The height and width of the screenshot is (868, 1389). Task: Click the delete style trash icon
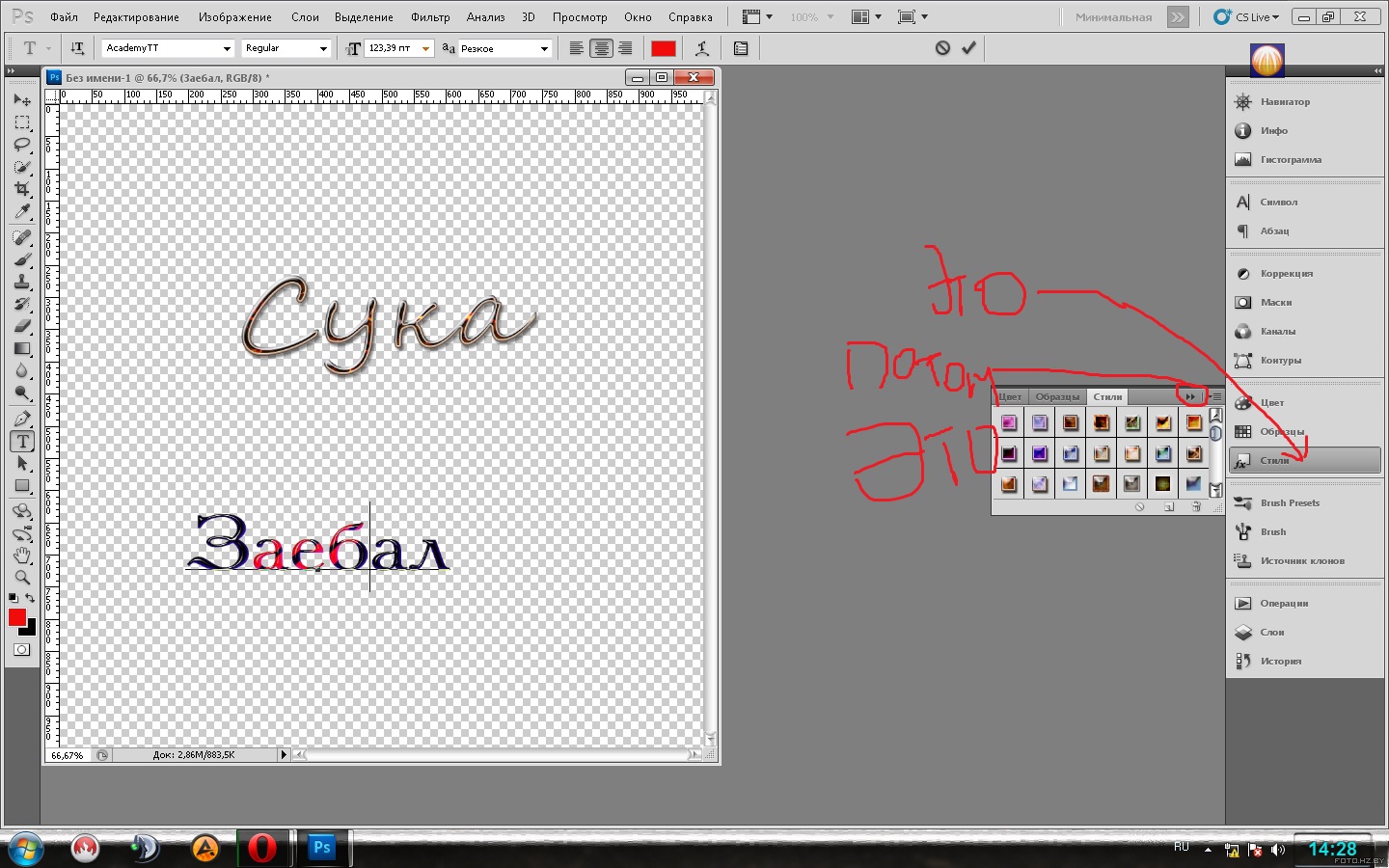point(1196,506)
